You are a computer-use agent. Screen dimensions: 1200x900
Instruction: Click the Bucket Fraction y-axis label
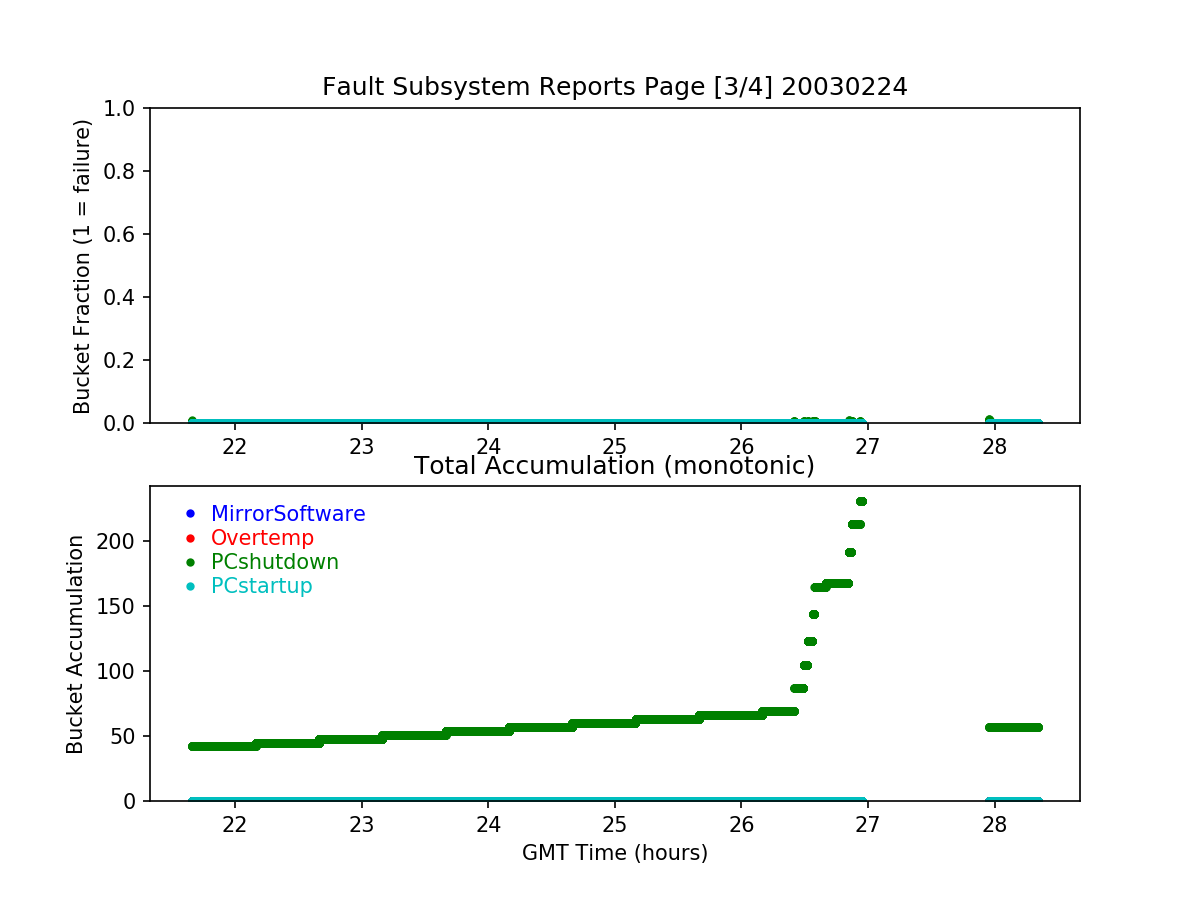(82, 266)
